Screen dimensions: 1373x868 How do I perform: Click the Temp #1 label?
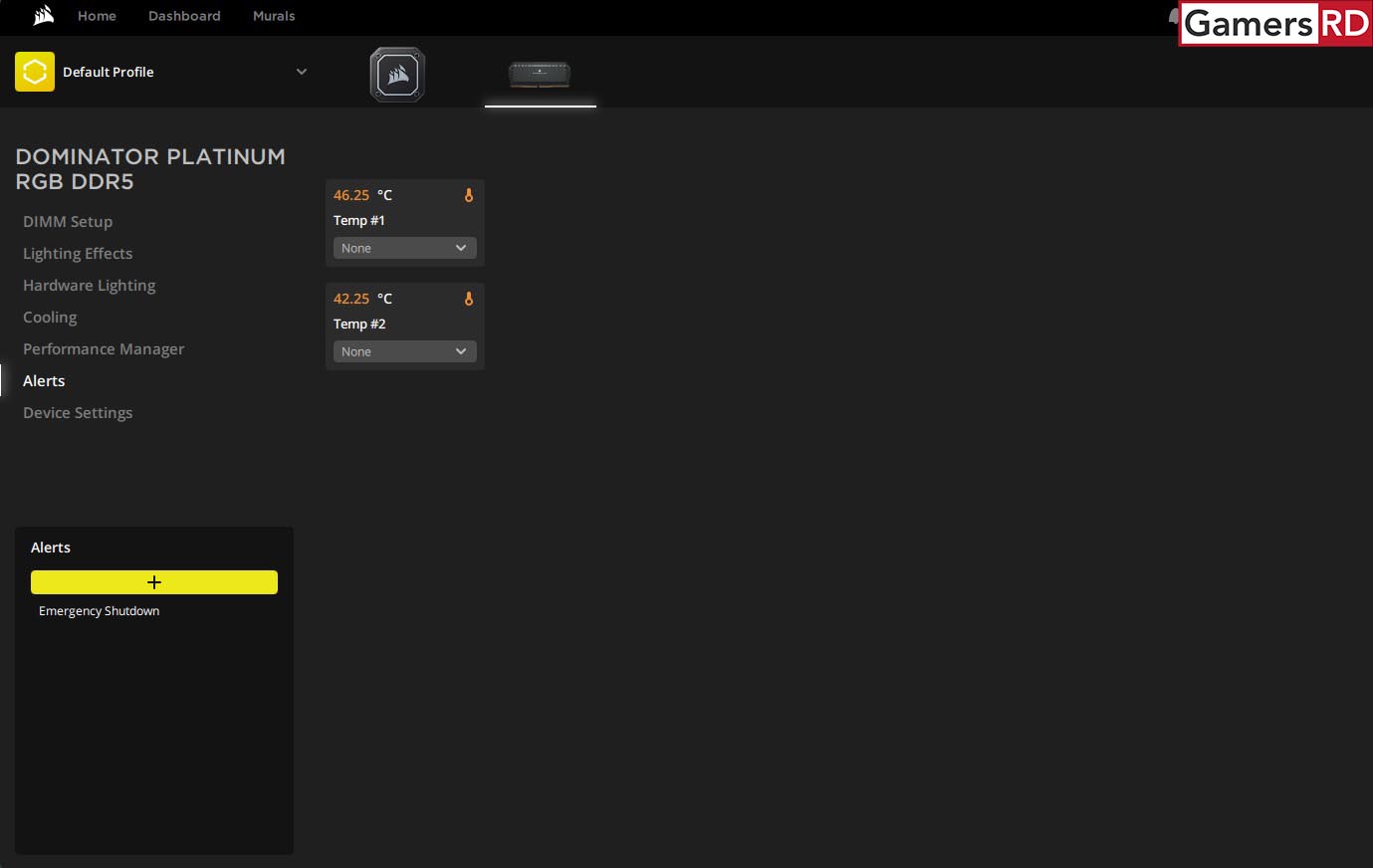point(359,220)
